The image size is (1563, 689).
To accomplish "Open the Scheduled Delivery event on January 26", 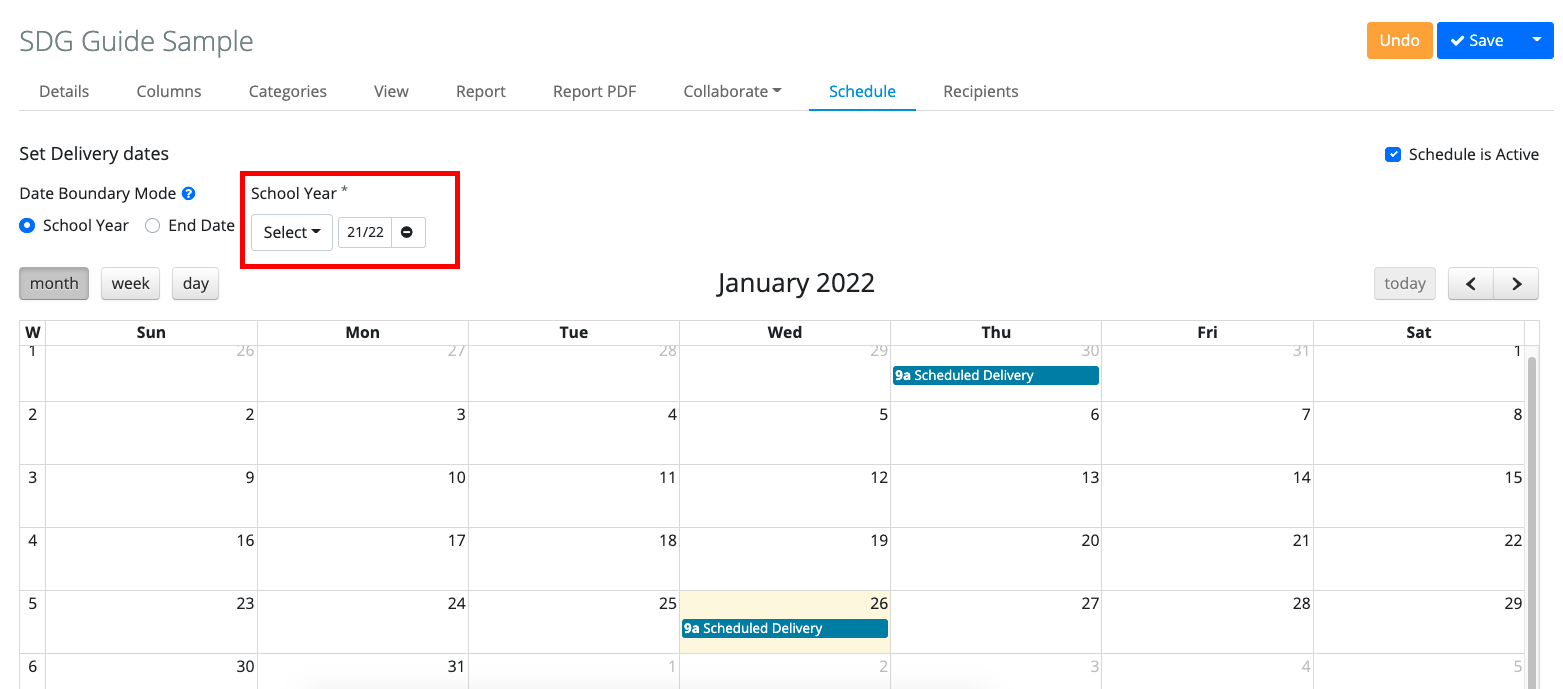I will [x=784, y=628].
